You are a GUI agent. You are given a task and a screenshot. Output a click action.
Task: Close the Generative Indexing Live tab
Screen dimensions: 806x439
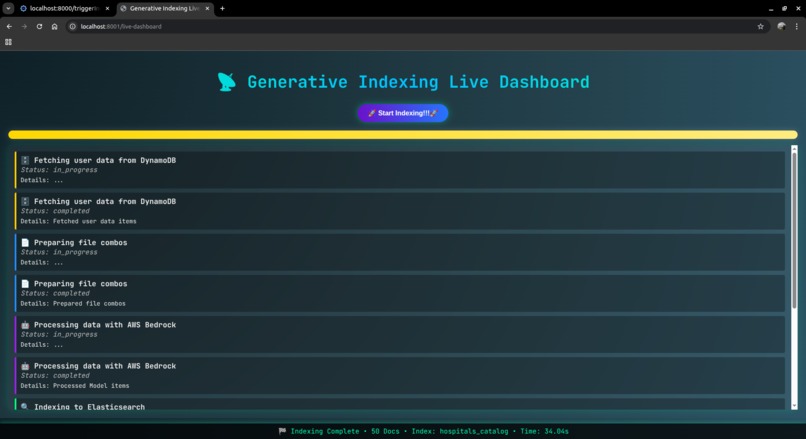click(207, 8)
